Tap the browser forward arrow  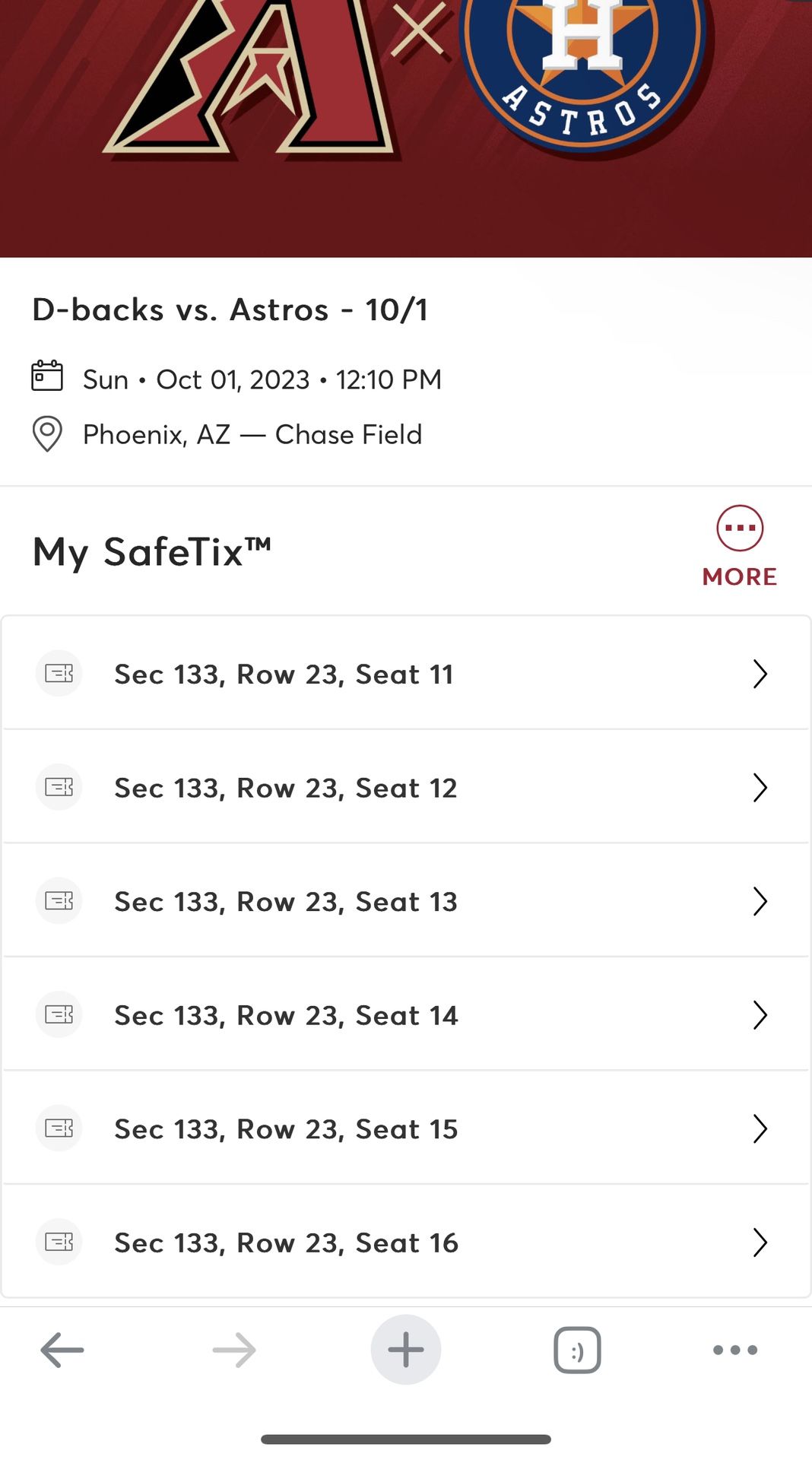pyautogui.click(x=234, y=1350)
